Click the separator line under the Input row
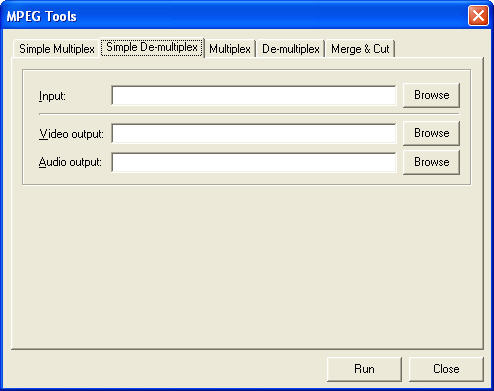Screen dimensions: 494x391 (249, 114)
